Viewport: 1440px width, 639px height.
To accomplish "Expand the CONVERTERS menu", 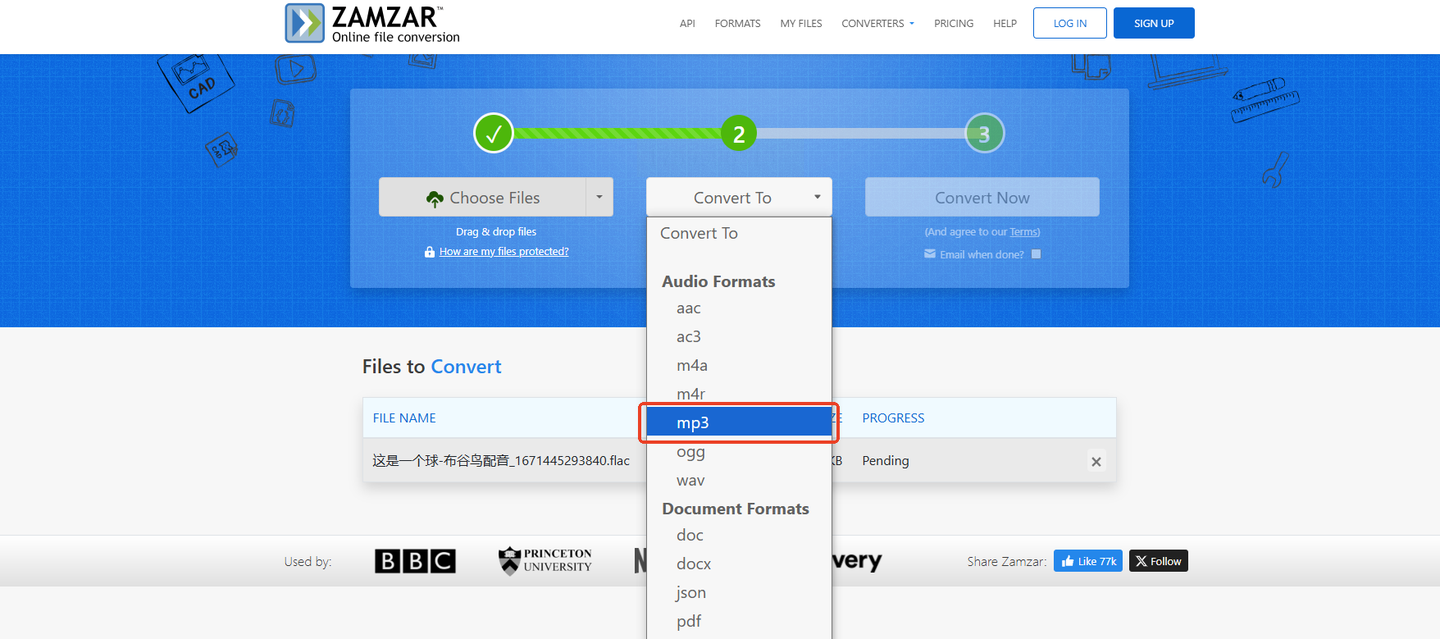I will click(878, 23).
